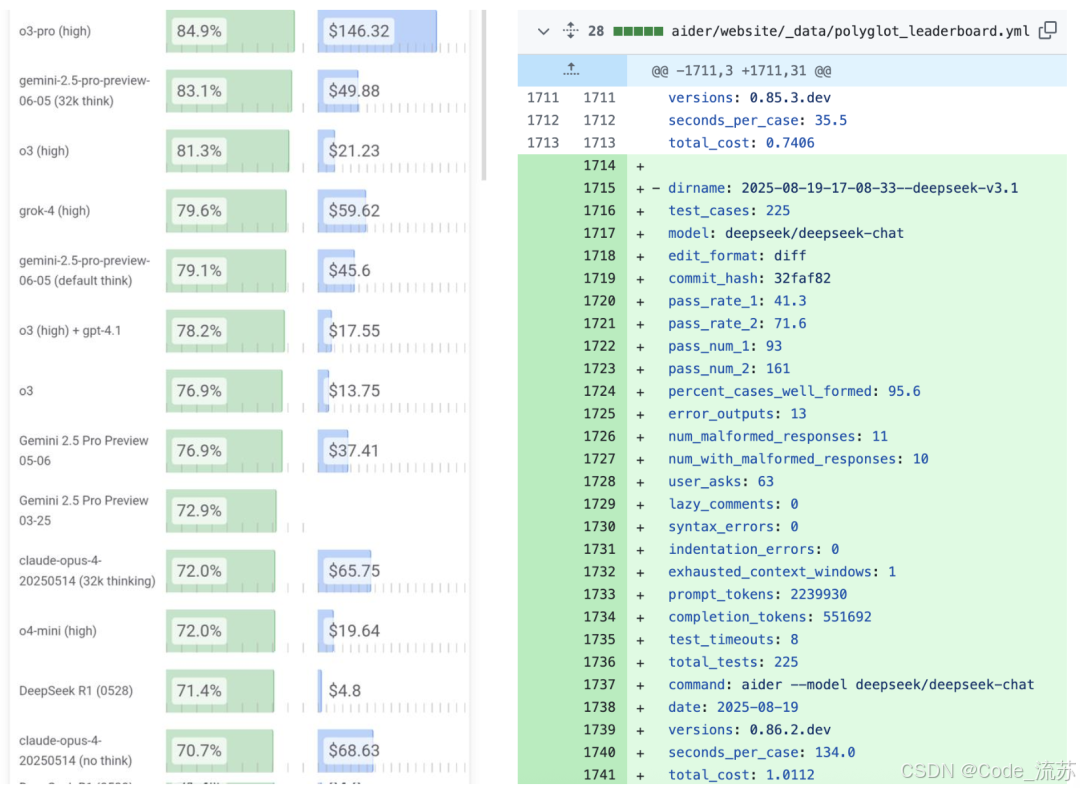The width and height of the screenshot is (1080, 788).
Task: Select claude-opus-4-20250514 (no think) label
Action: click(x=75, y=751)
